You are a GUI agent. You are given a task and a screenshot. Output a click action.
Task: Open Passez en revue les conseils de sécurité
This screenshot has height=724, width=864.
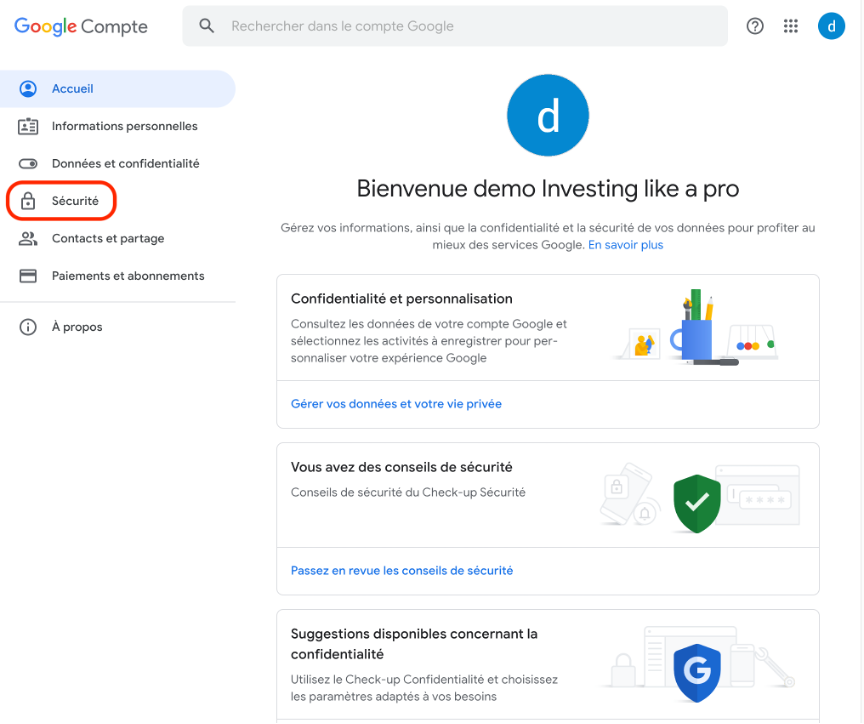402,570
